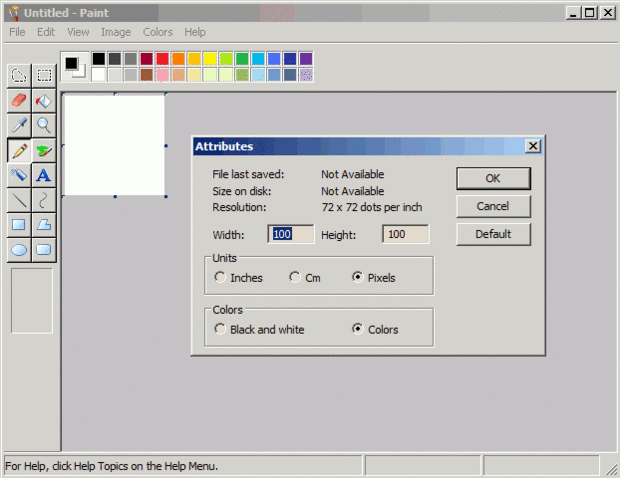Pick the black color swatch
620x478 pixels.
tap(99, 59)
